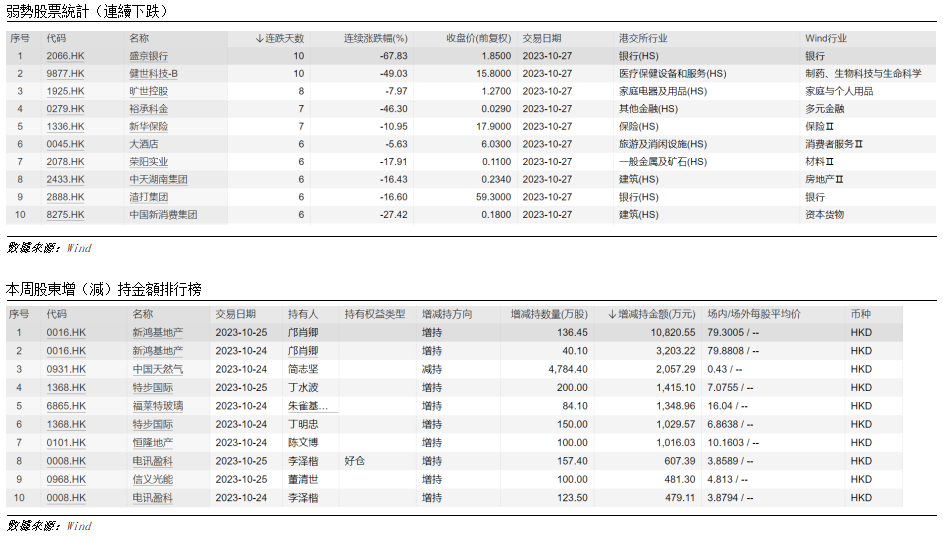Click the 盛京银行 stock name
943x541 pixels.
tap(149, 56)
